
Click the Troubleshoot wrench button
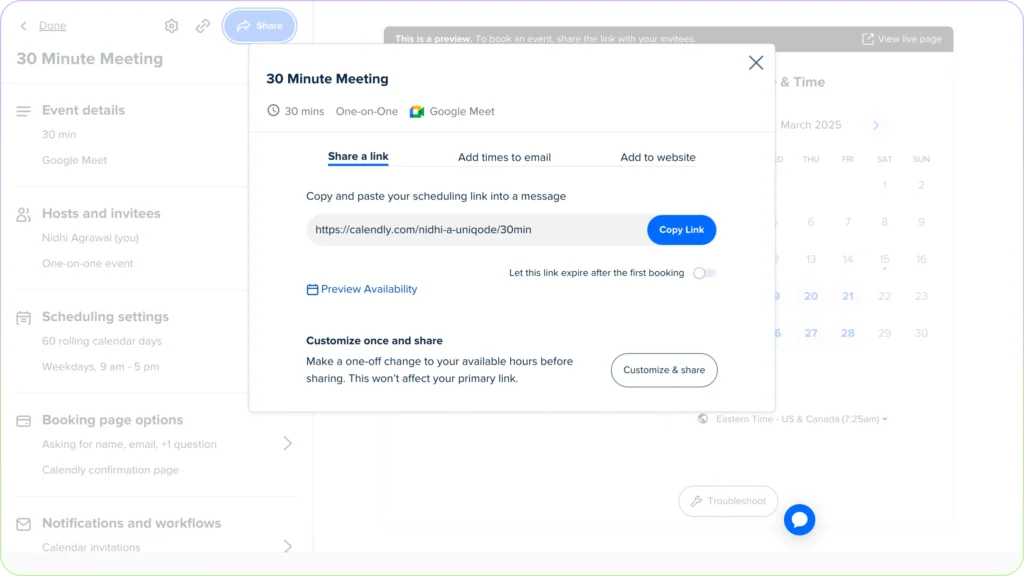pos(728,501)
